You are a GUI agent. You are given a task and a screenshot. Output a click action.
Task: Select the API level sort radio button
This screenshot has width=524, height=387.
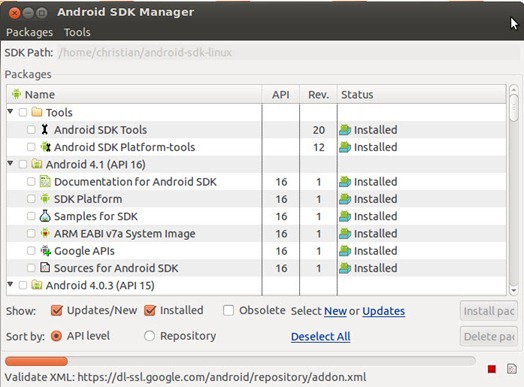pyautogui.click(x=56, y=336)
